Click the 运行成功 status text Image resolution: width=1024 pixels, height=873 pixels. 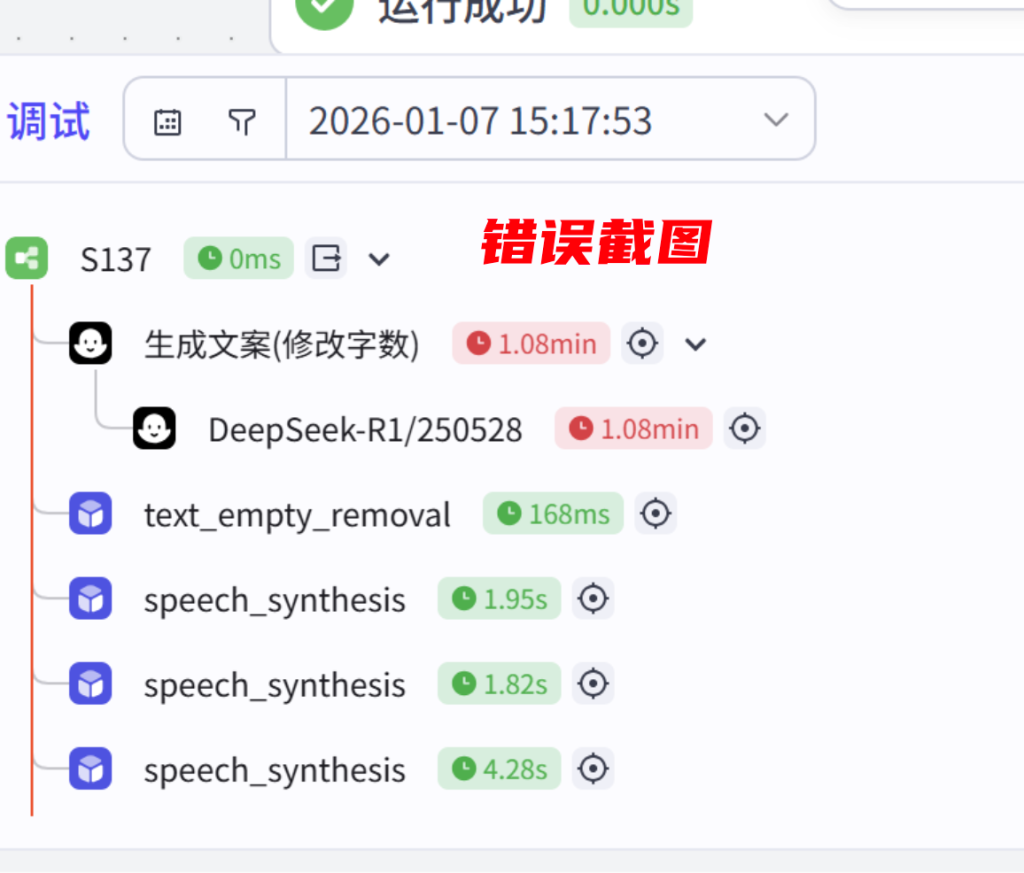pyautogui.click(x=463, y=10)
